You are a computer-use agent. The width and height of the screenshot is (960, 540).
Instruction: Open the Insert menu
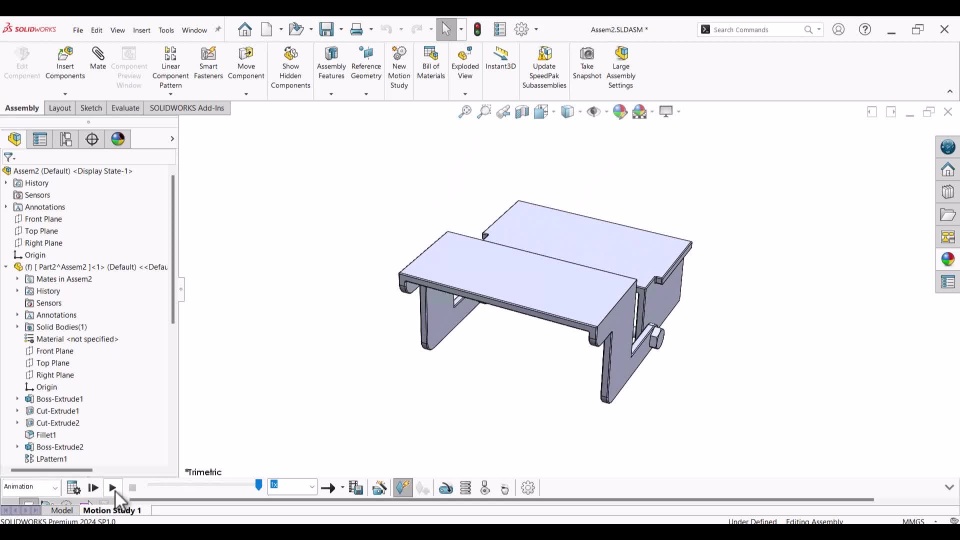point(141,30)
